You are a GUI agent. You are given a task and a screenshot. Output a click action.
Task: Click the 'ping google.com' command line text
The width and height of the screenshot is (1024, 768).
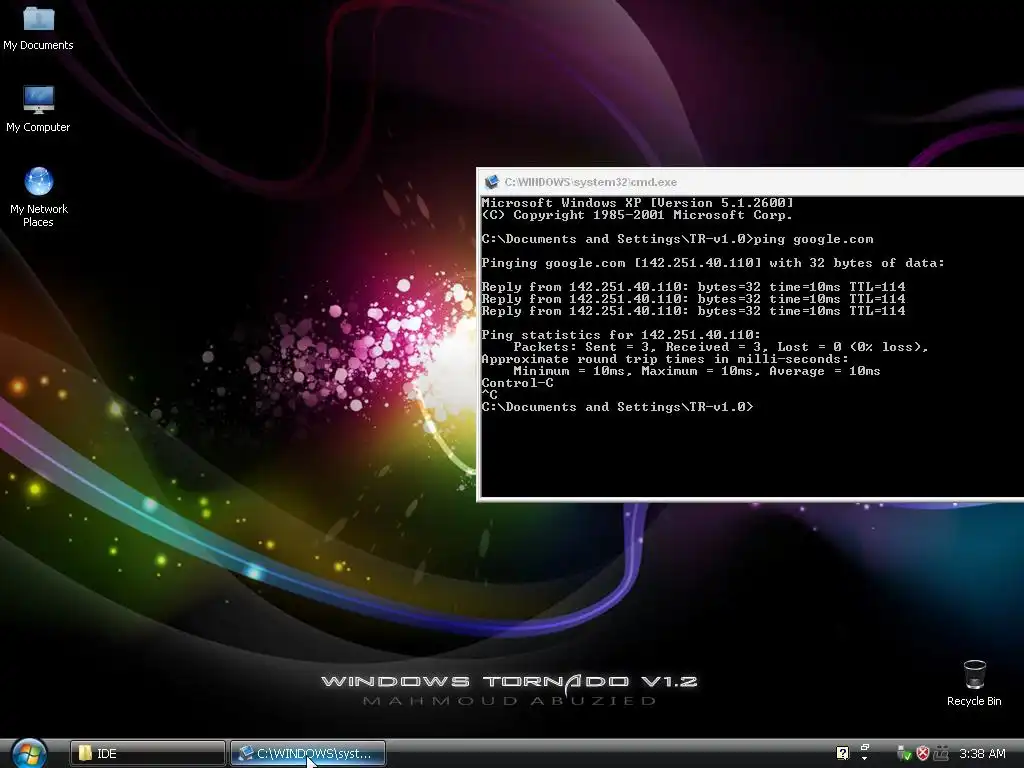coord(813,239)
